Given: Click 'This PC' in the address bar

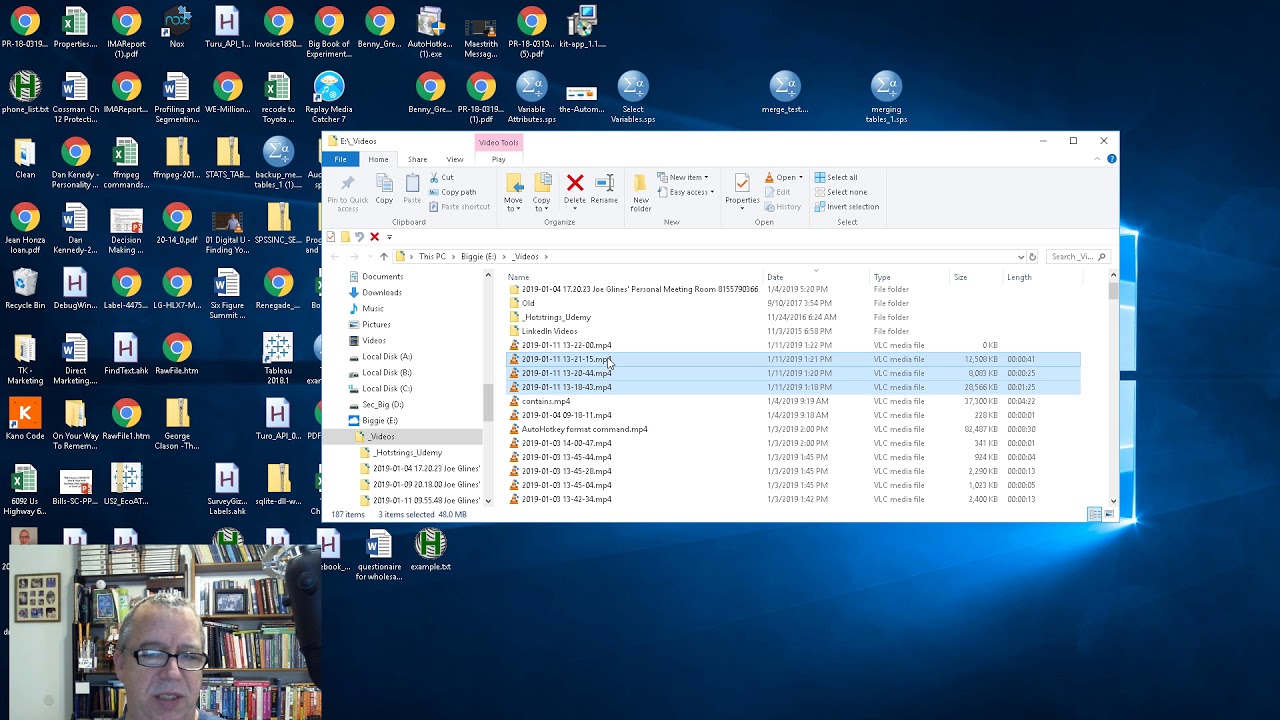Looking at the screenshot, I should point(432,257).
